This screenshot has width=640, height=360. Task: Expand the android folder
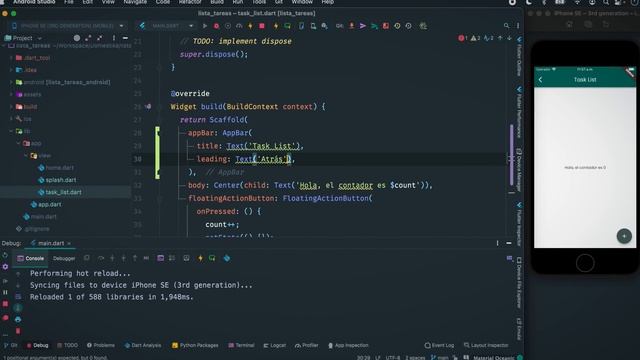11,82
